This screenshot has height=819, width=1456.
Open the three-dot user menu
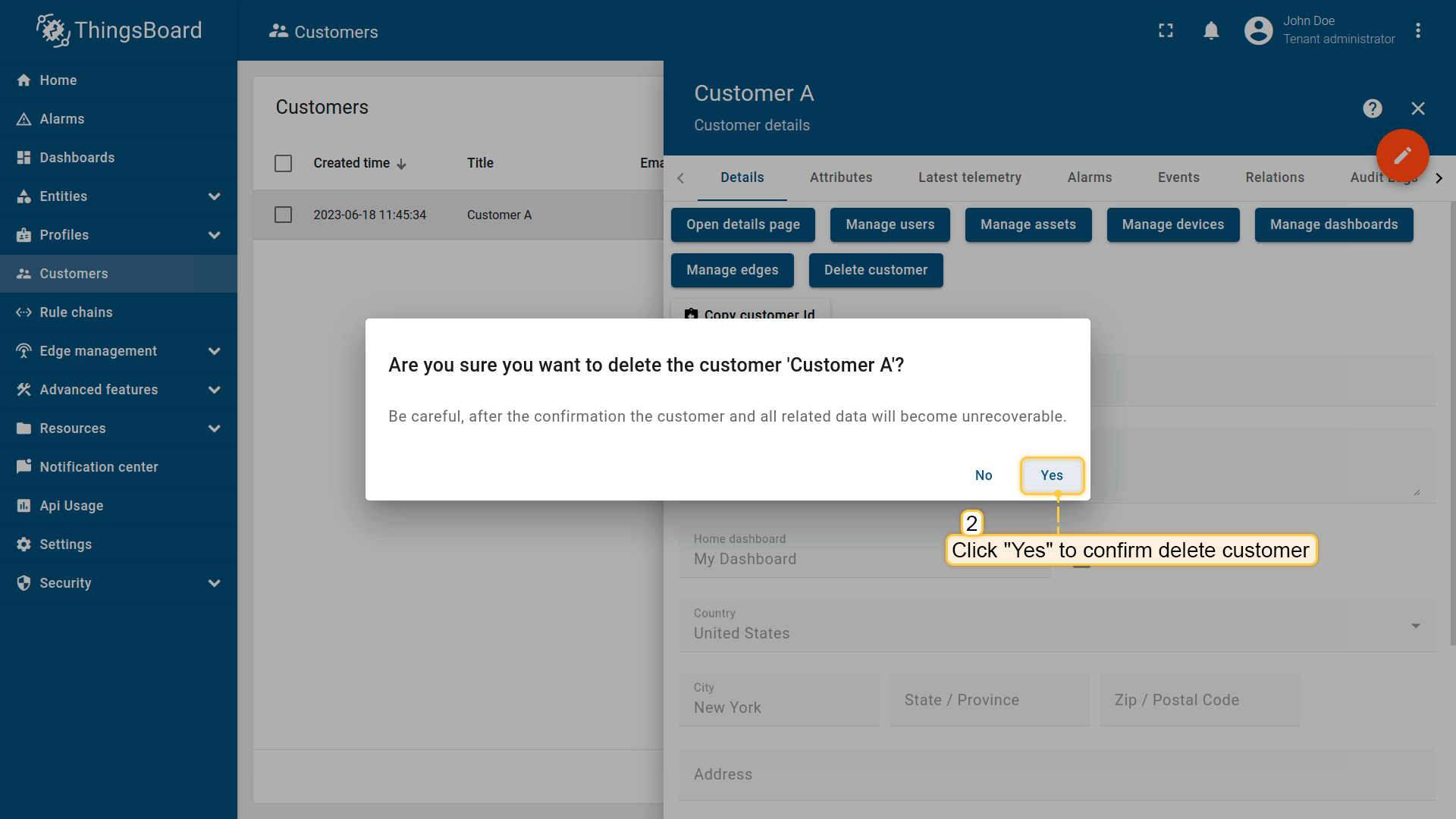click(1417, 30)
